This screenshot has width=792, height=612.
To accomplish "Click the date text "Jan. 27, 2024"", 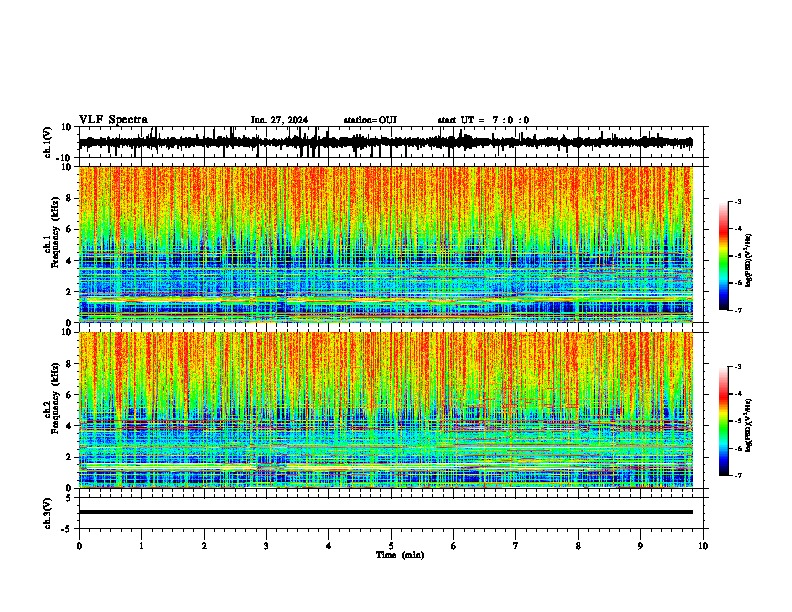I will click(x=279, y=120).
